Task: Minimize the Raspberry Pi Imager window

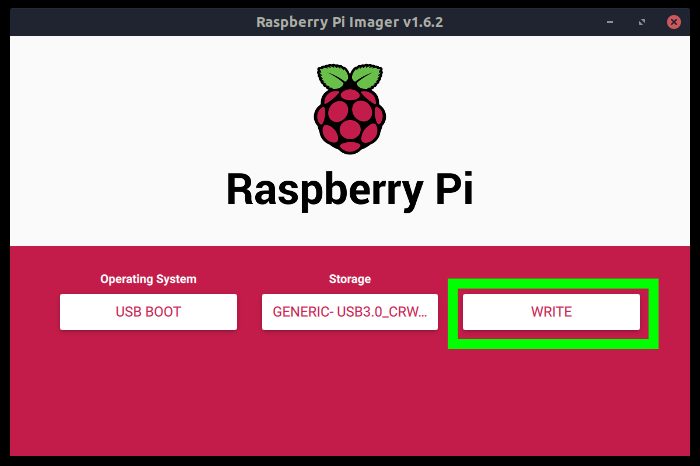Action: click(x=610, y=22)
